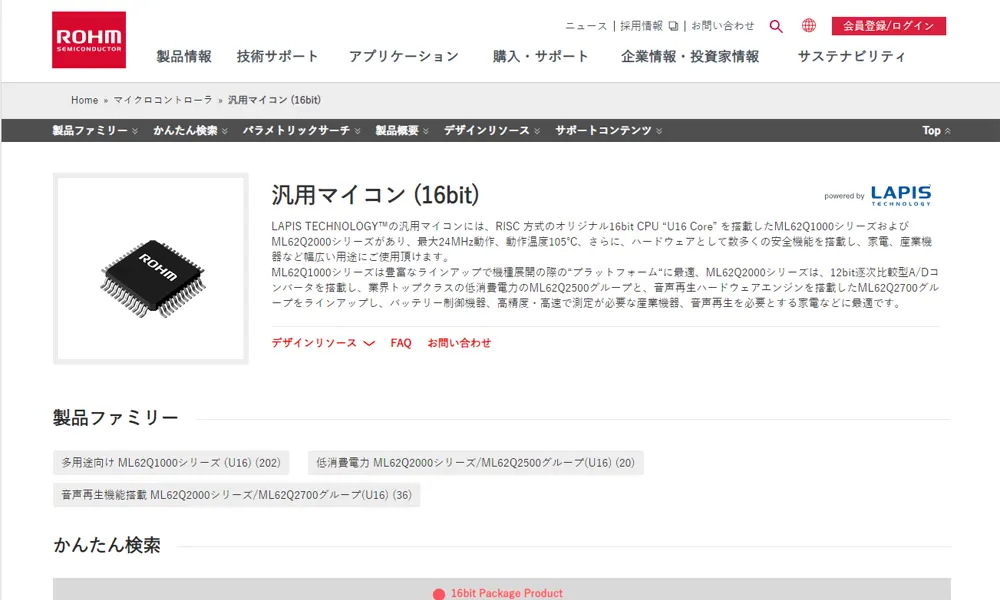Expand the パラメトリックサーチ section nav item
The height and width of the screenshot is (600, 1000).
[x=301, y=130]
